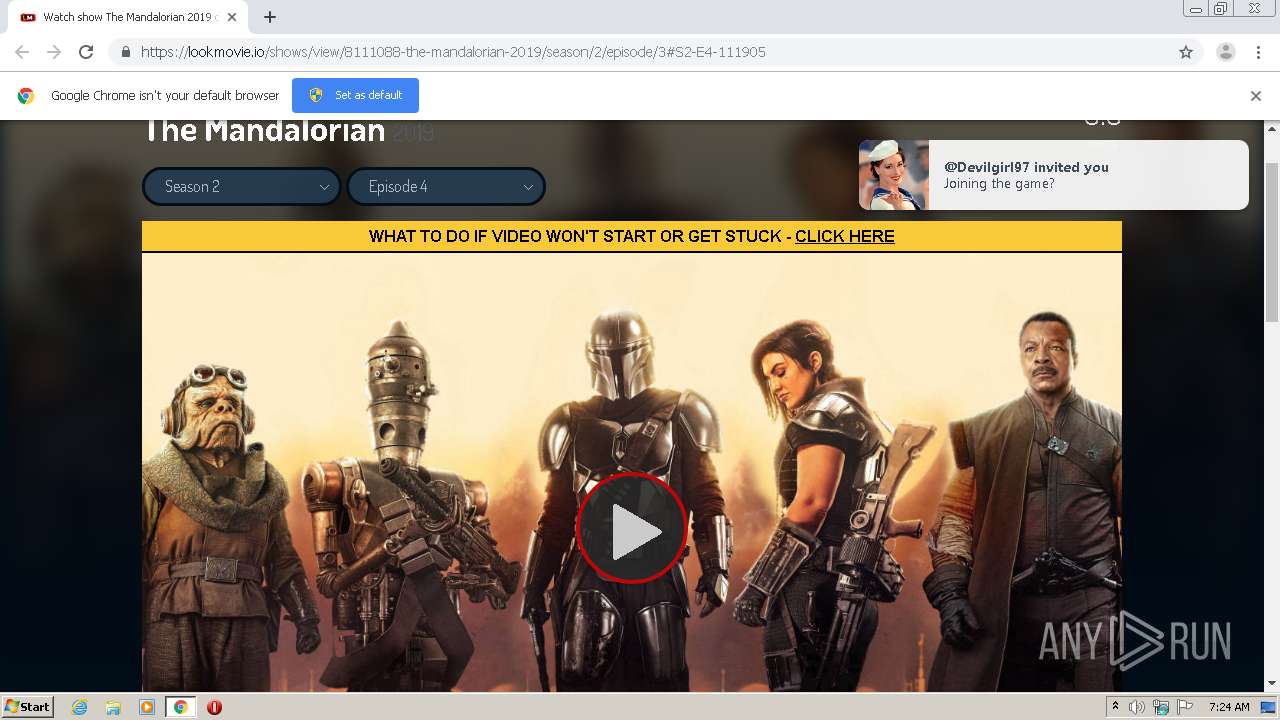
Task: Play the Mandalorian episode video
Action: coord(631,529)
